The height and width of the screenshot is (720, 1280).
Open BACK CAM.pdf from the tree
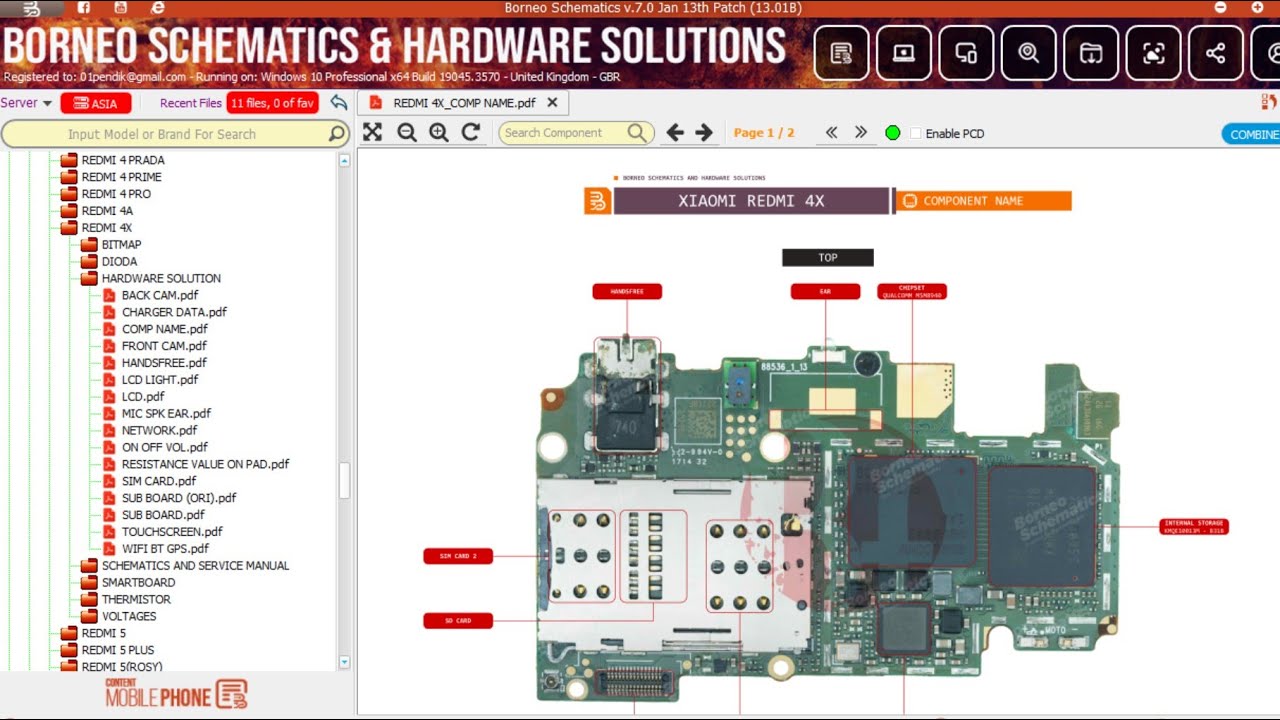(x=160, y=295)
